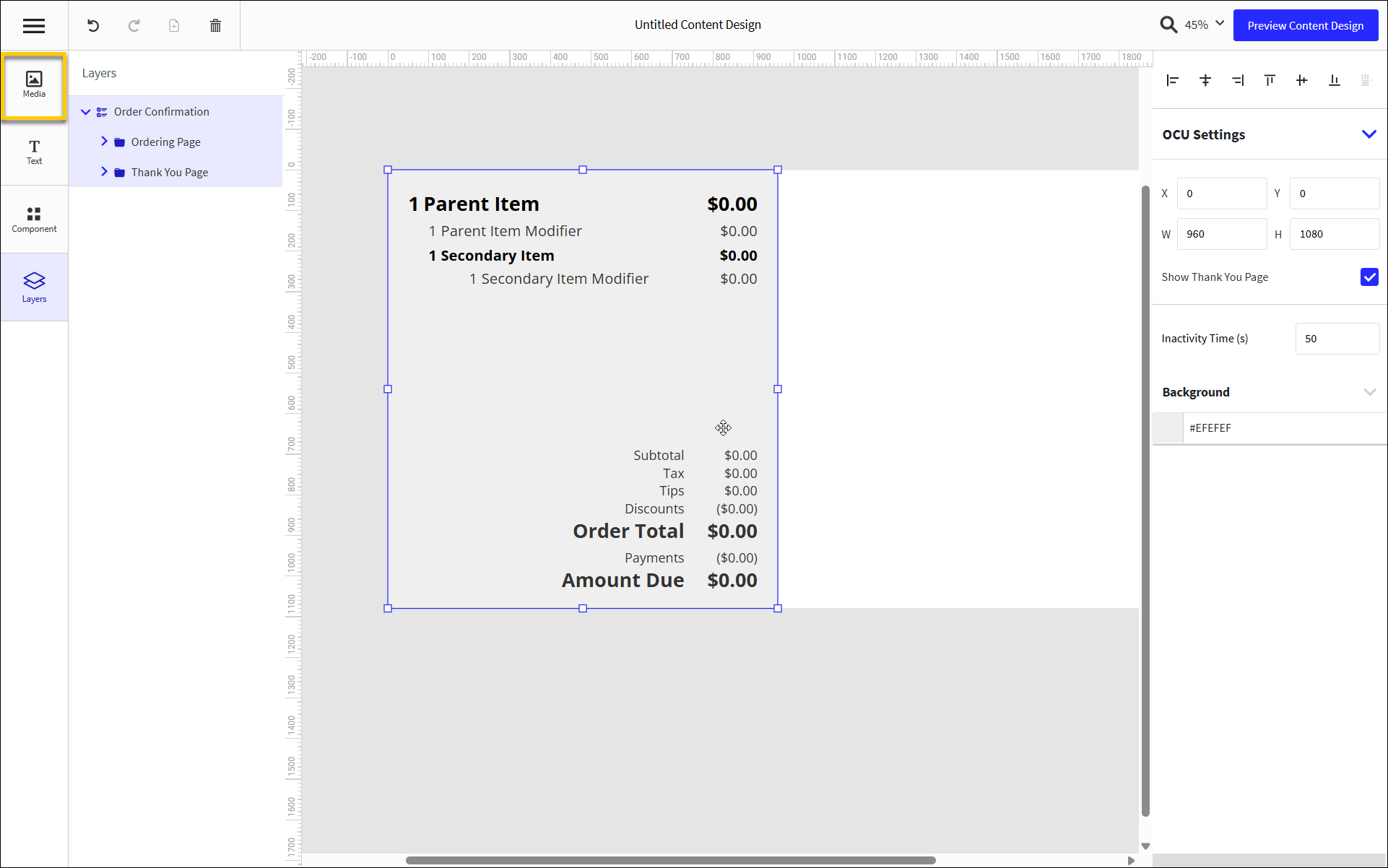Switch to the Layers panel tab
The height and width of the screenshot is (868, 1388).
(34, 287)
